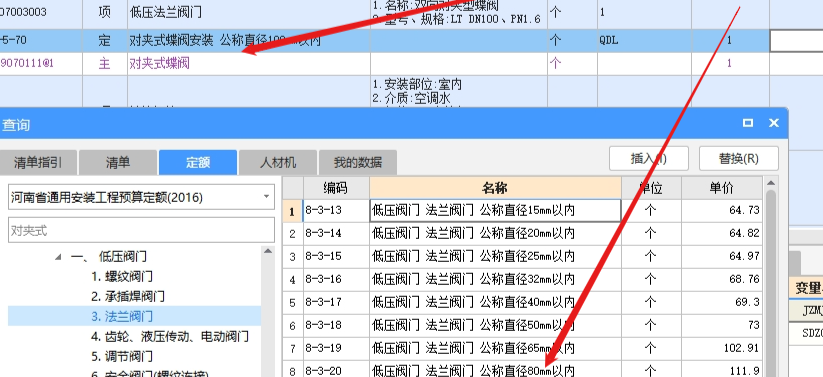Select row 8-3-16 code cell
823x377 pixels.
pyautogui.click(x=336, y=279)
